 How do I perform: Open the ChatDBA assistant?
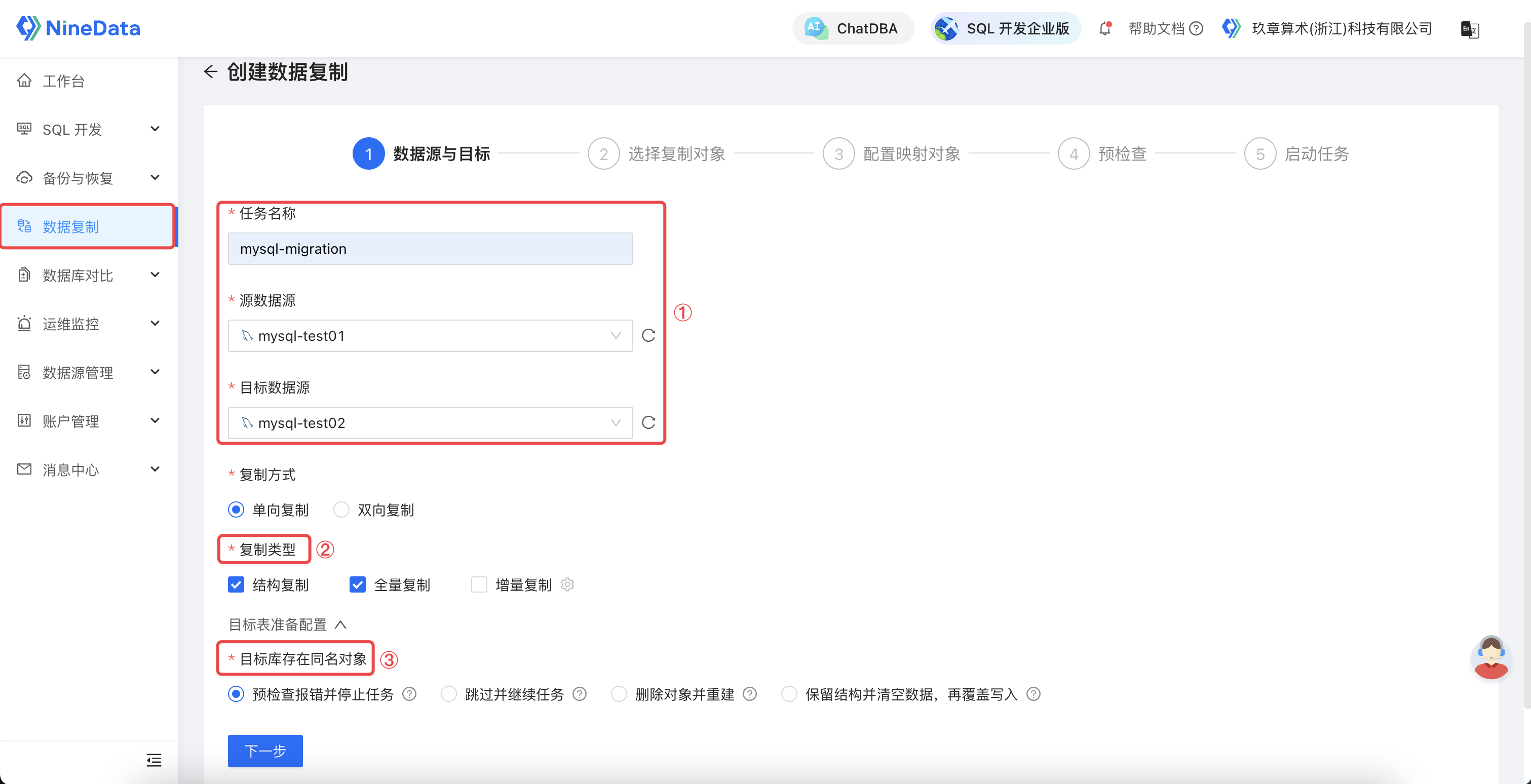click(852, 28)
